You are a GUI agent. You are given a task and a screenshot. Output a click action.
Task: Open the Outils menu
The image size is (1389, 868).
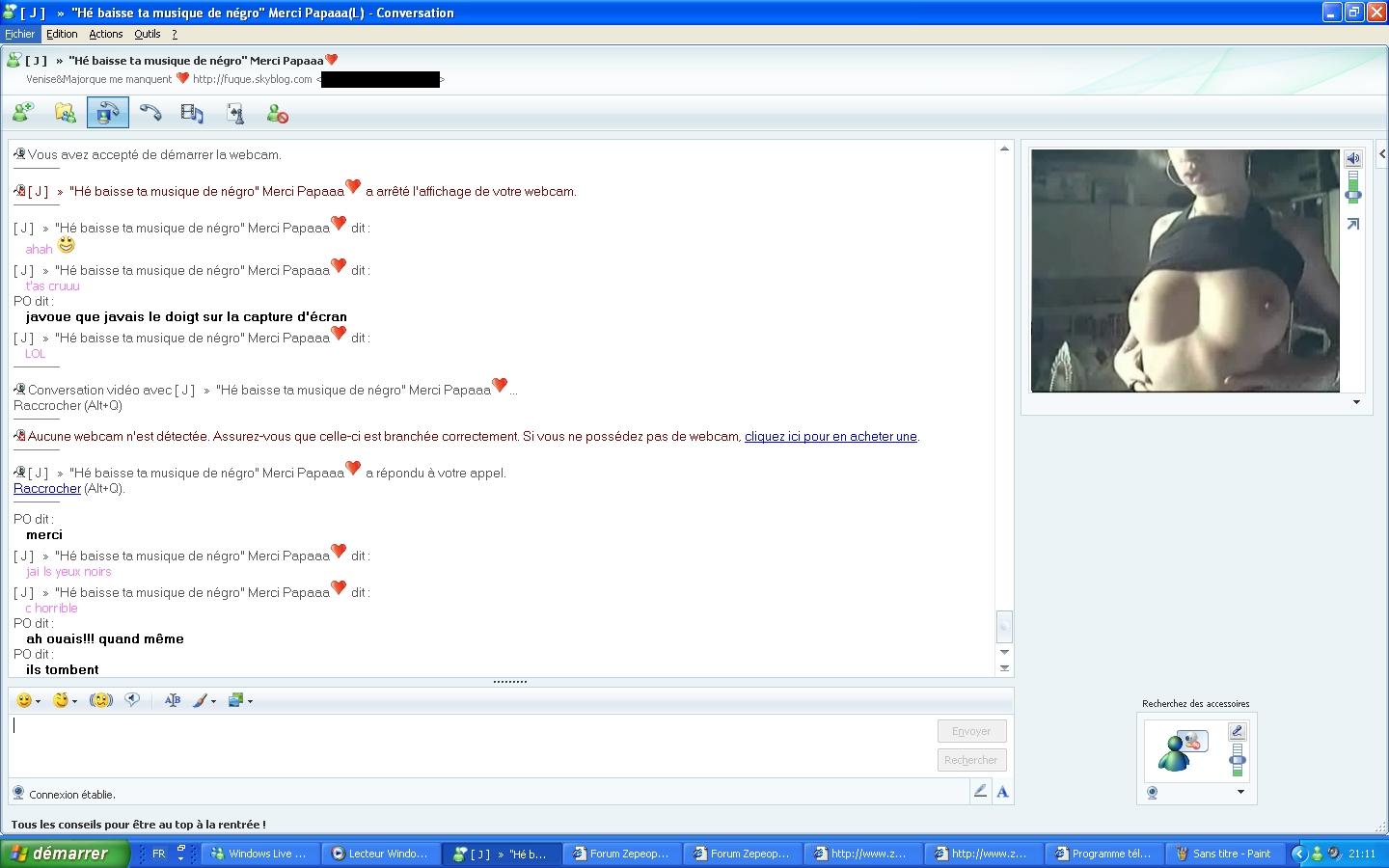point(148,34)
